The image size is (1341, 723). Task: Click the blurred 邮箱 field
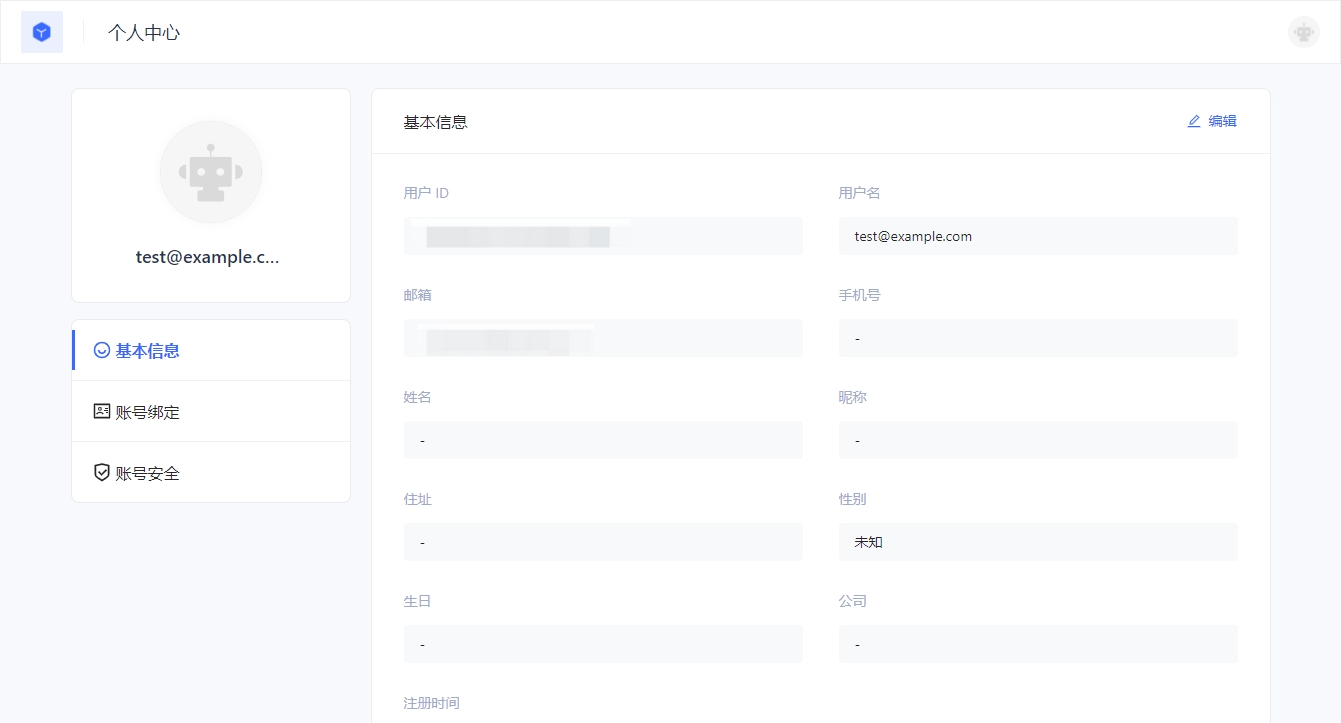(603, 338)
